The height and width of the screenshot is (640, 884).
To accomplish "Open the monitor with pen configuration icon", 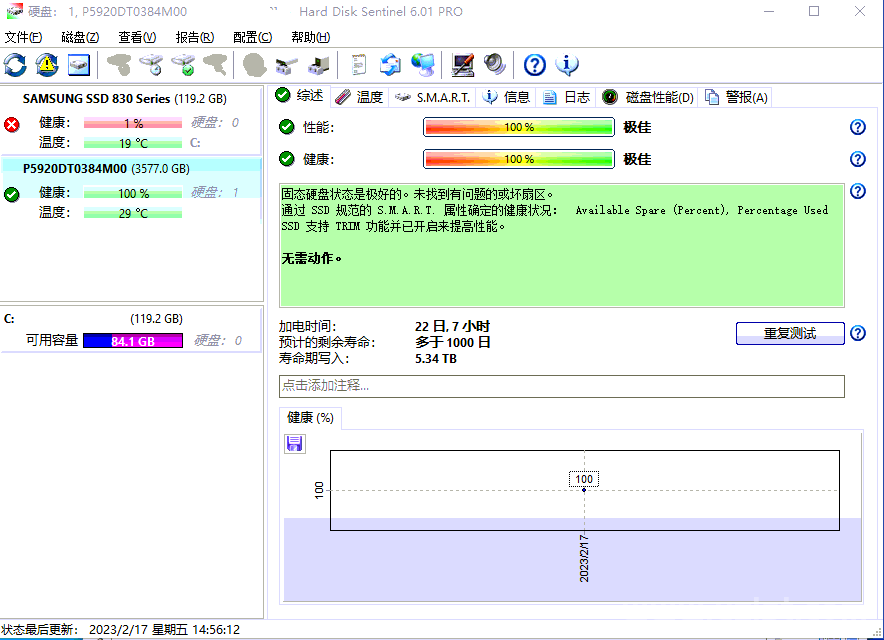I will [463, 65].
